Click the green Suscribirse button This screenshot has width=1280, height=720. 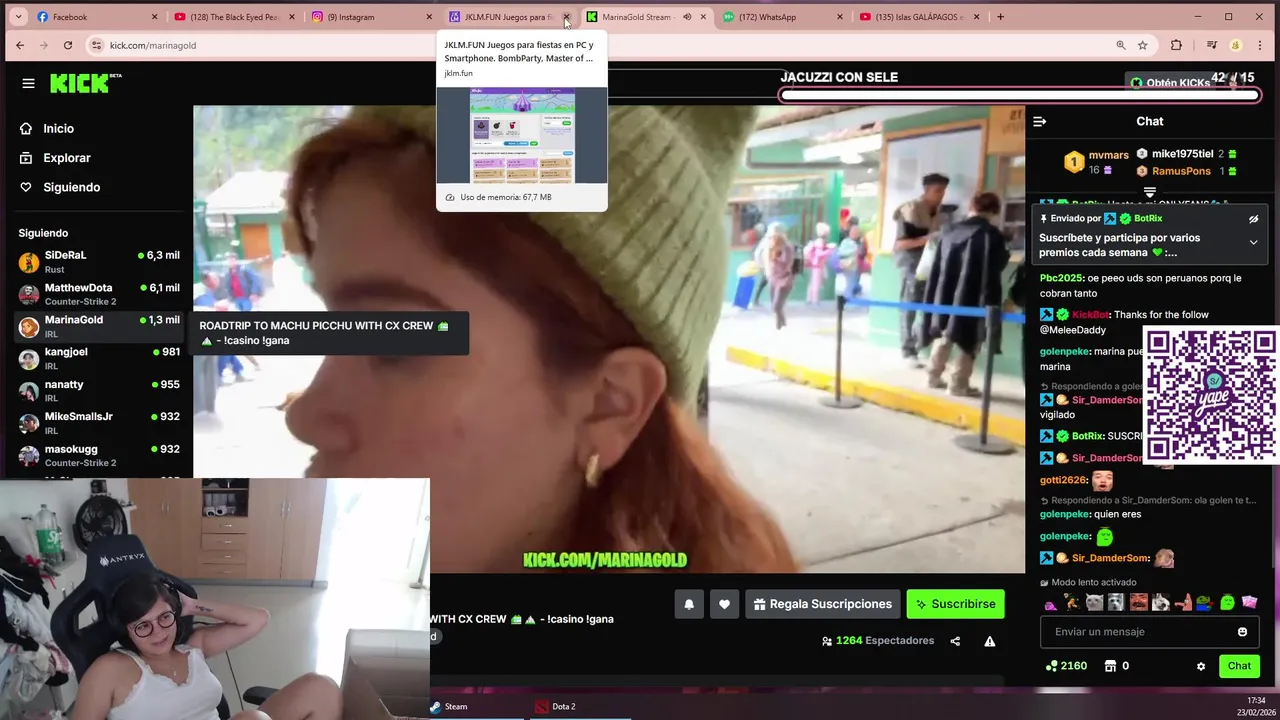[955, 604]
